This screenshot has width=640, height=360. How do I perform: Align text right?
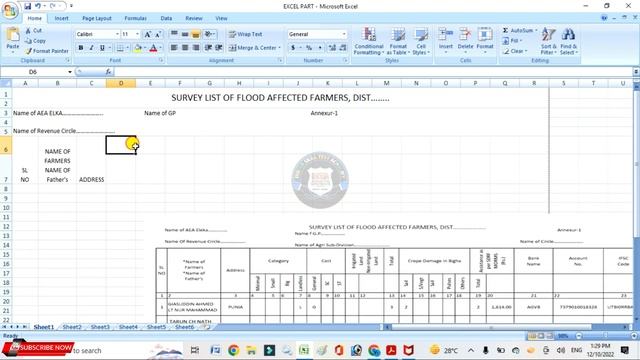tap(196, 48)
